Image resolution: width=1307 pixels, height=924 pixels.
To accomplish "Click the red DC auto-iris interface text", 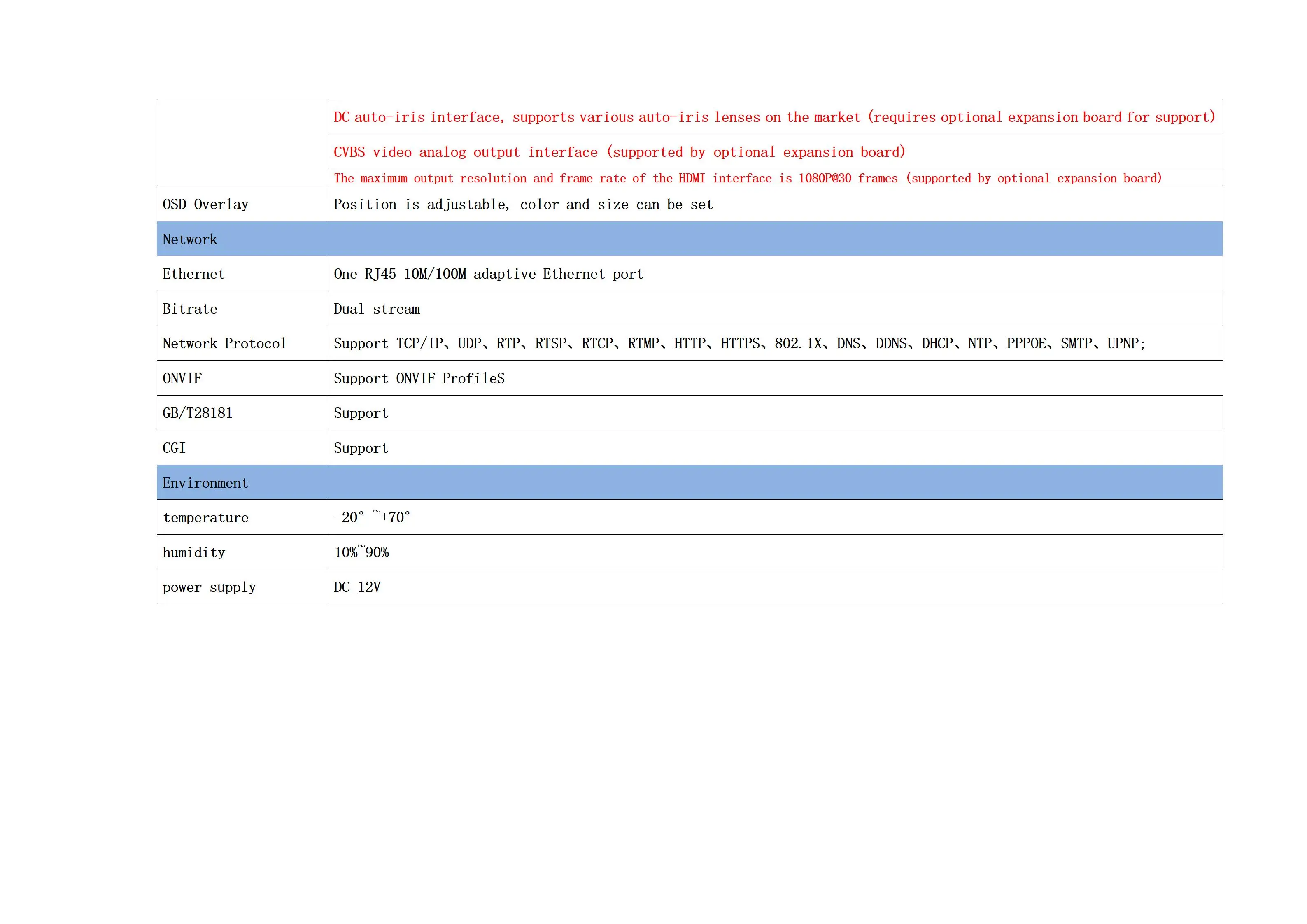I will (773, 117).
